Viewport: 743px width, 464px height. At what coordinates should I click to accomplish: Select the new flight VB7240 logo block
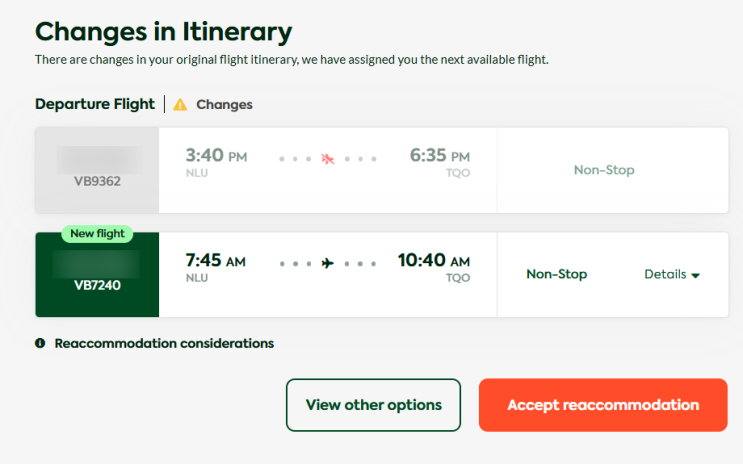(x=97, y=275)
